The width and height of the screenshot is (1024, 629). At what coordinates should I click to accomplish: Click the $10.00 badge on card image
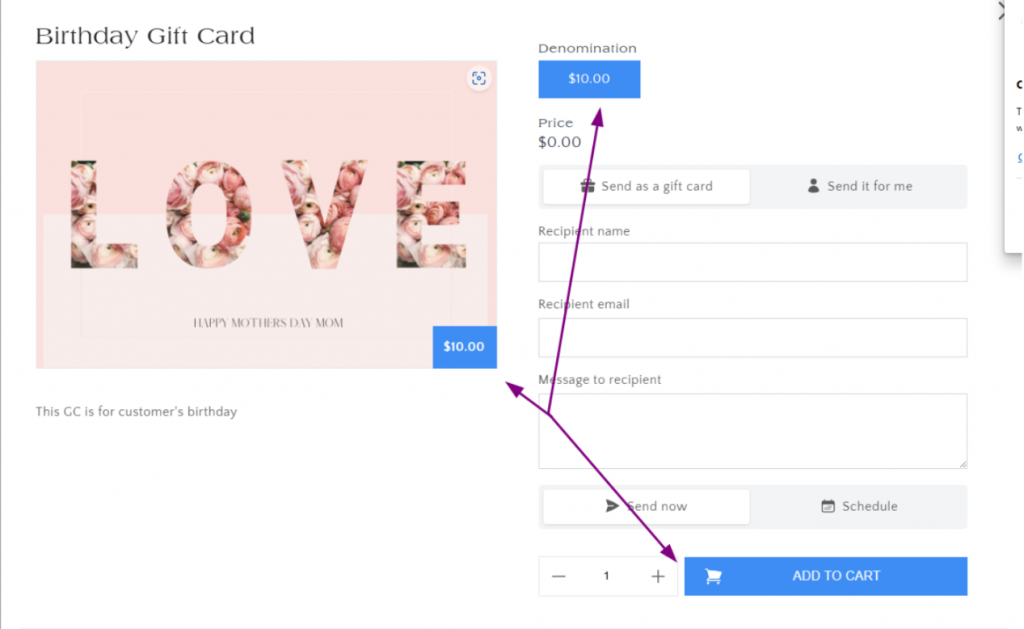(464, 347)
